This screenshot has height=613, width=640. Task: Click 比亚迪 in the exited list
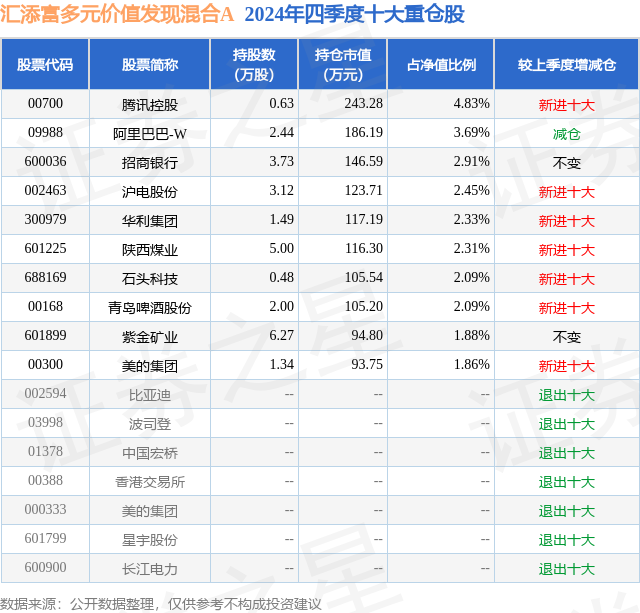click(x=150, y=395)
